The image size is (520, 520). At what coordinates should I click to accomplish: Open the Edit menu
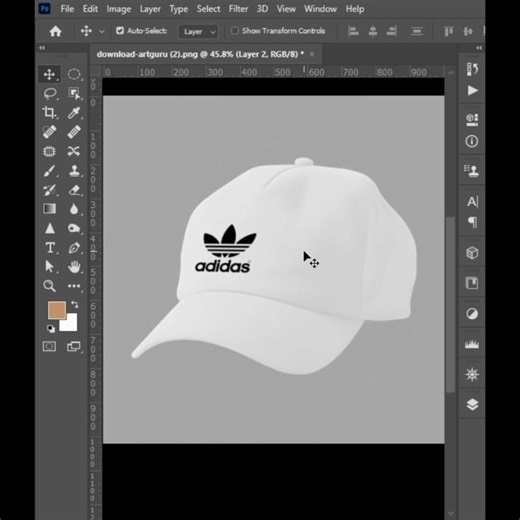point(90,9)
